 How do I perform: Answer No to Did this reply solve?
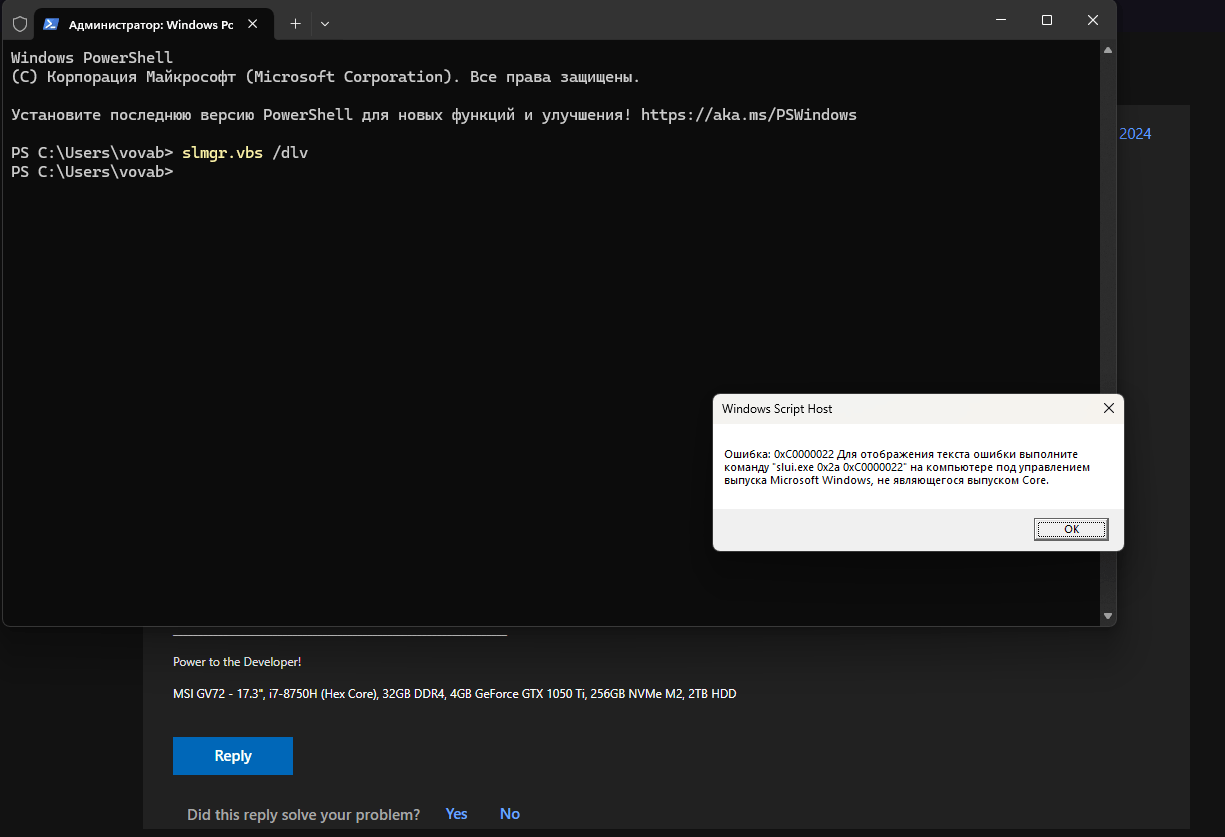click(x=510, y=814)
